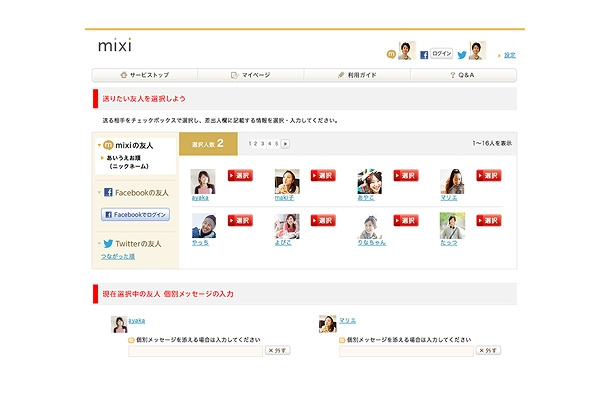Expand the Twitterの友人 sidebar section
Viewport: 610px width, 400px height.
99,244
